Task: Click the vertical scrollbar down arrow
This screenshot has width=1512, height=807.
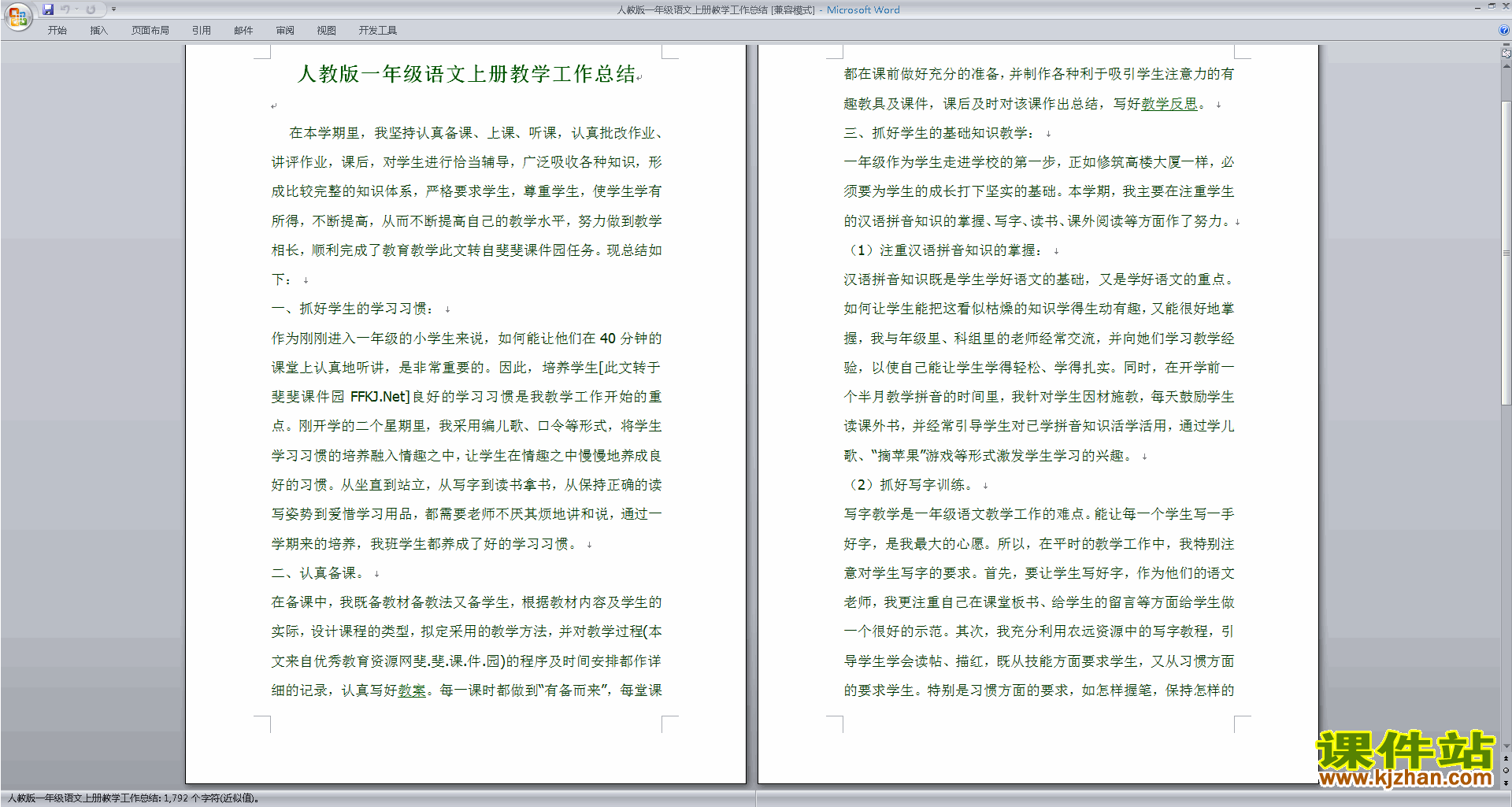Action: [1506, 746]
